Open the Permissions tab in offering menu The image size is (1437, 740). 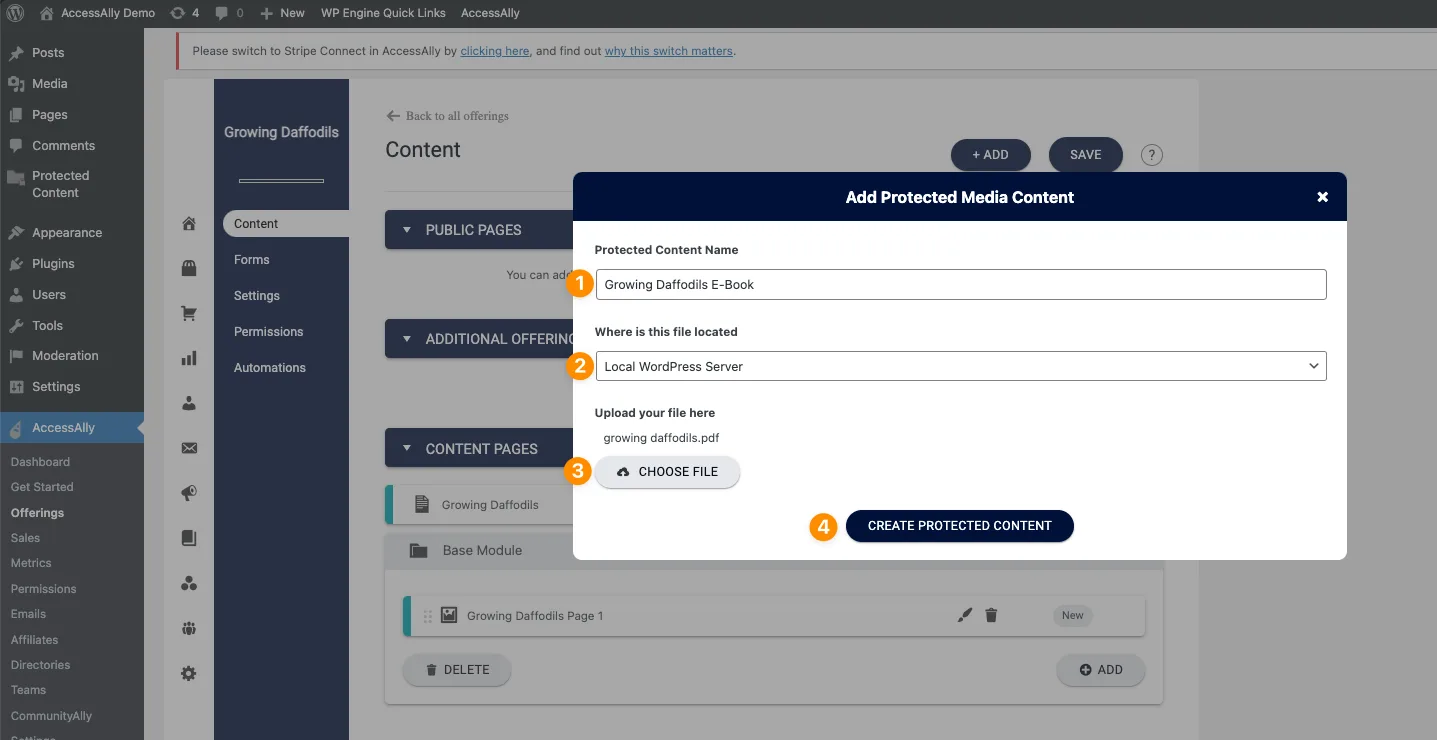click(x=268, y=332)
